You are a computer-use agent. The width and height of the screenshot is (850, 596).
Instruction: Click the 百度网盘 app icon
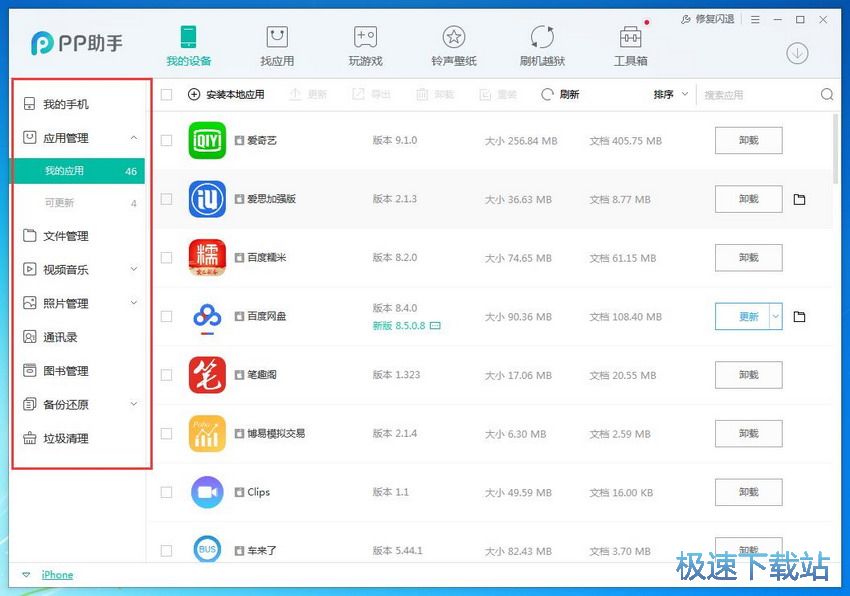[x=207, y=317]
